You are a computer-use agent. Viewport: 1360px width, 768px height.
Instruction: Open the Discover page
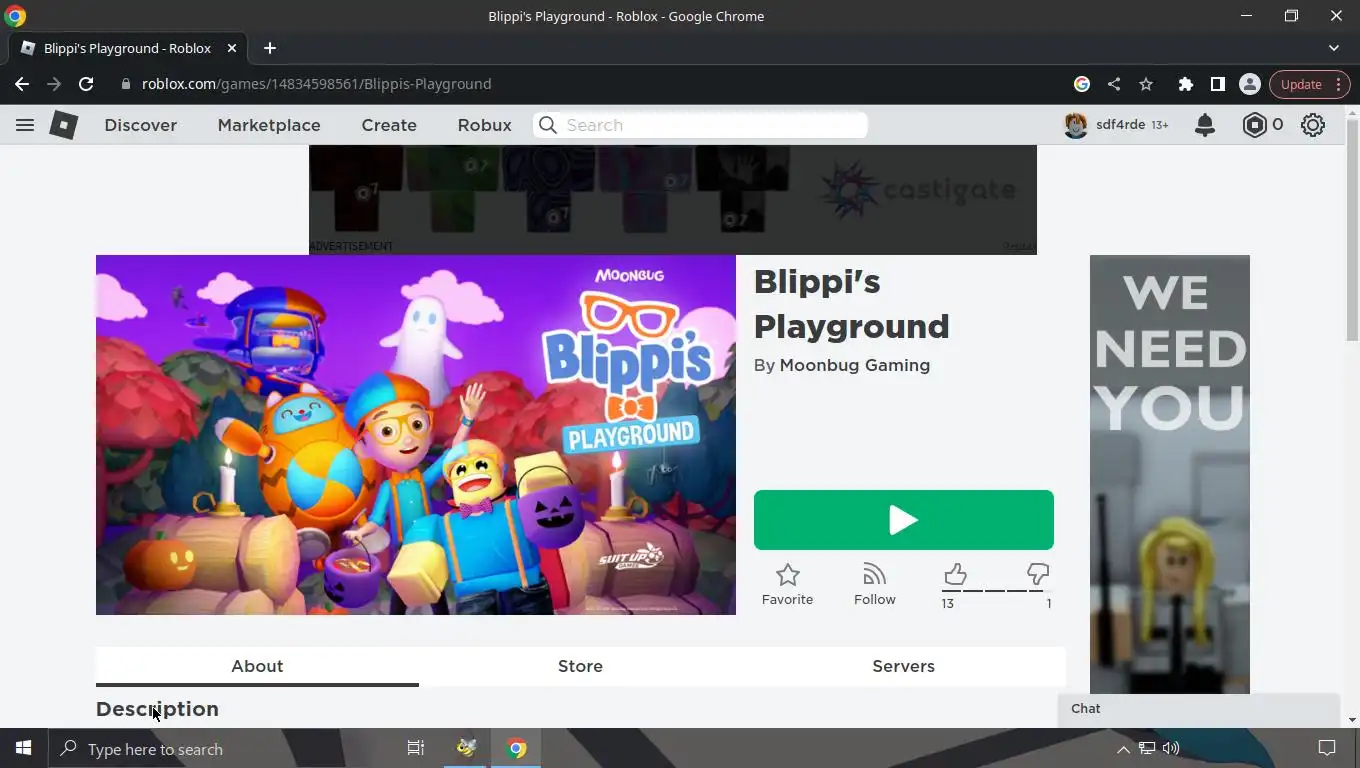(141, 125)
